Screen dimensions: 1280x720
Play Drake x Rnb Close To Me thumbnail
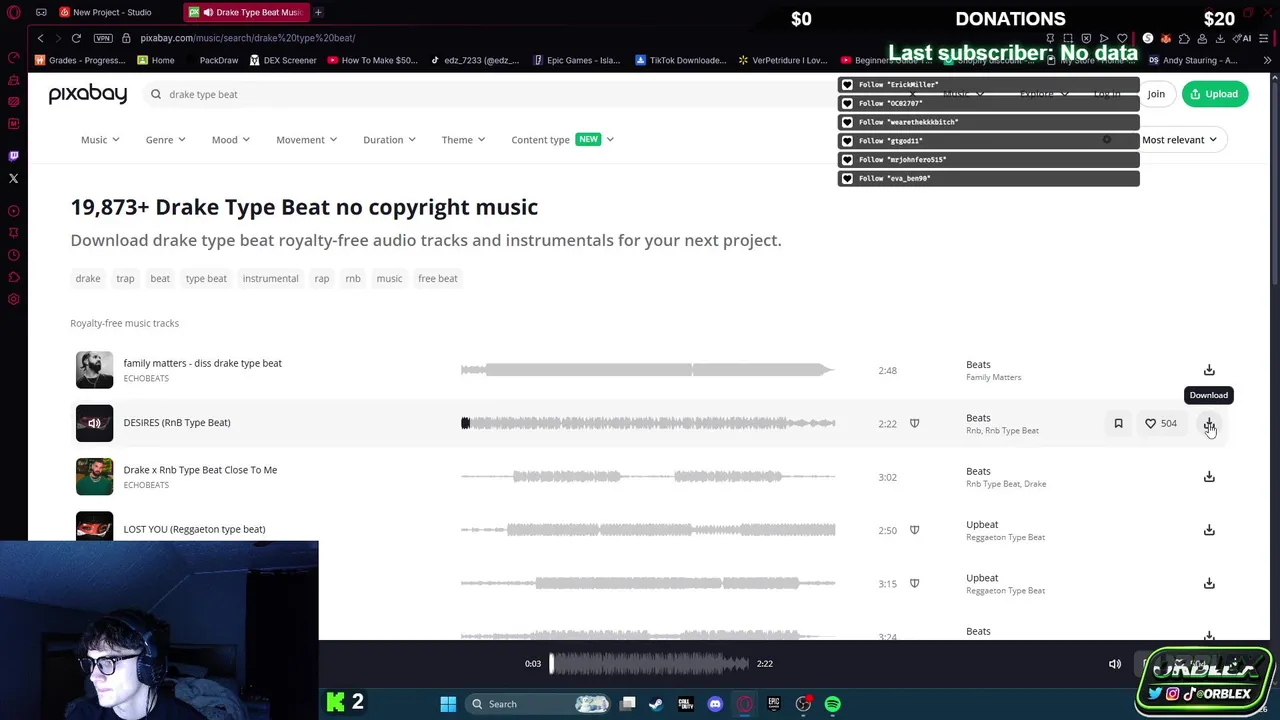pyautogui.click(x=94, y=477)
